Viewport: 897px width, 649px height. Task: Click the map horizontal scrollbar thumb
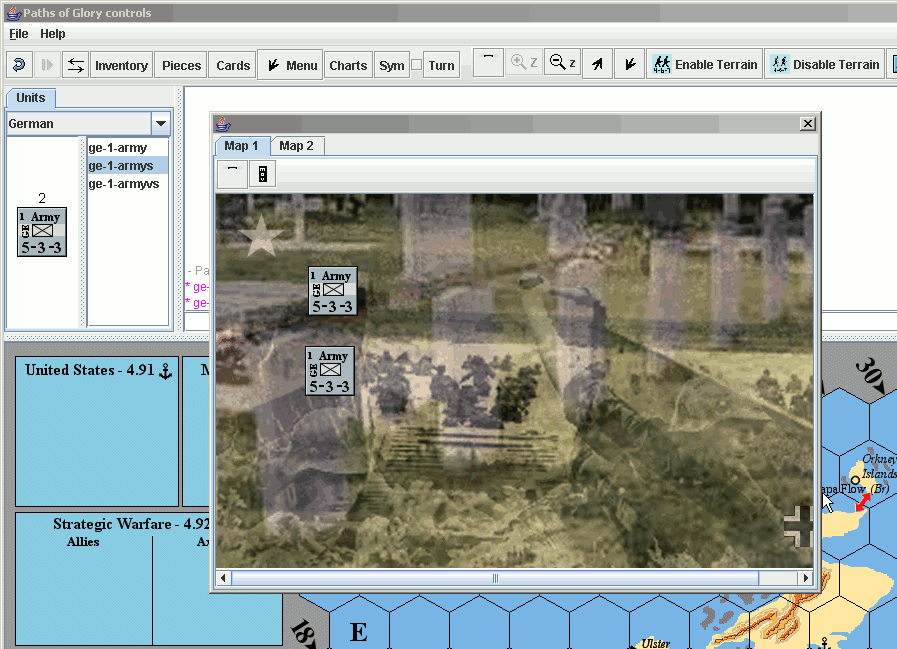click(495, 578)
